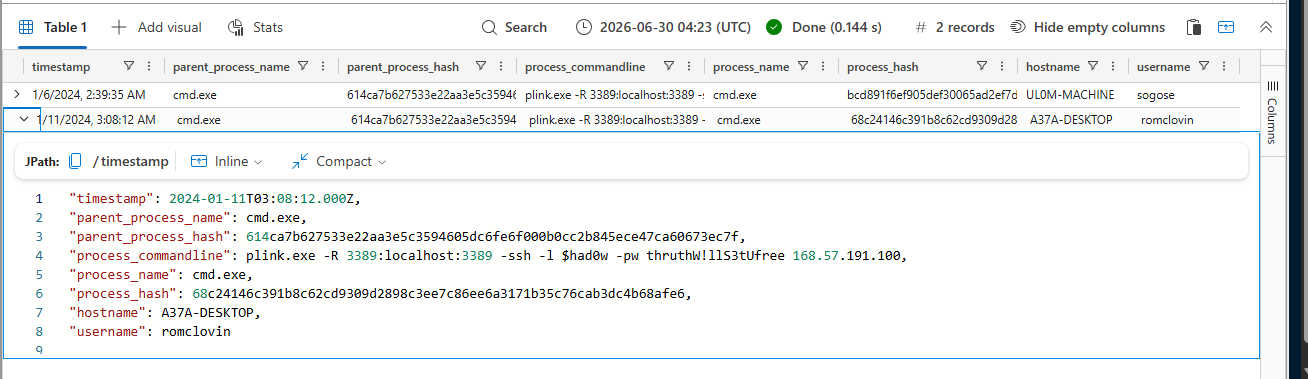
Task: Click the parent_process_hash JSON line
Action: click(x=408, y=236)
